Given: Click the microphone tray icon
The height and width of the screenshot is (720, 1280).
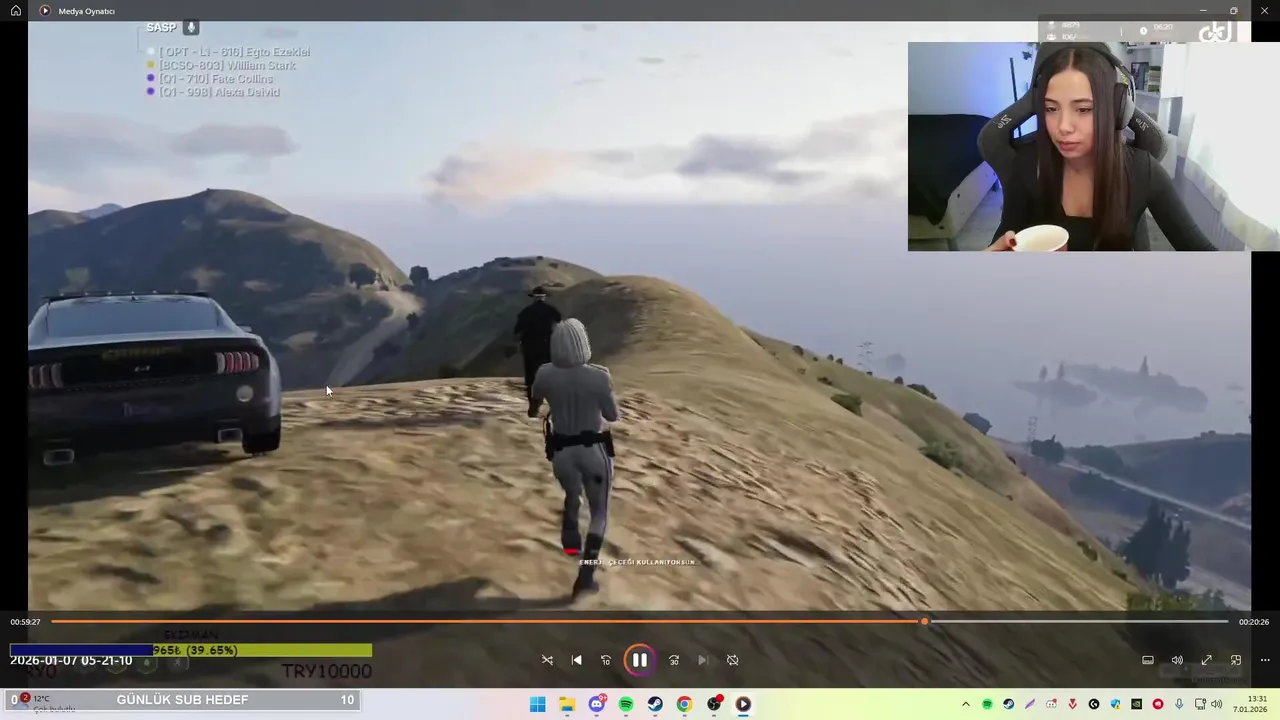Looking at the screenshot, I should click(1179, 704).
